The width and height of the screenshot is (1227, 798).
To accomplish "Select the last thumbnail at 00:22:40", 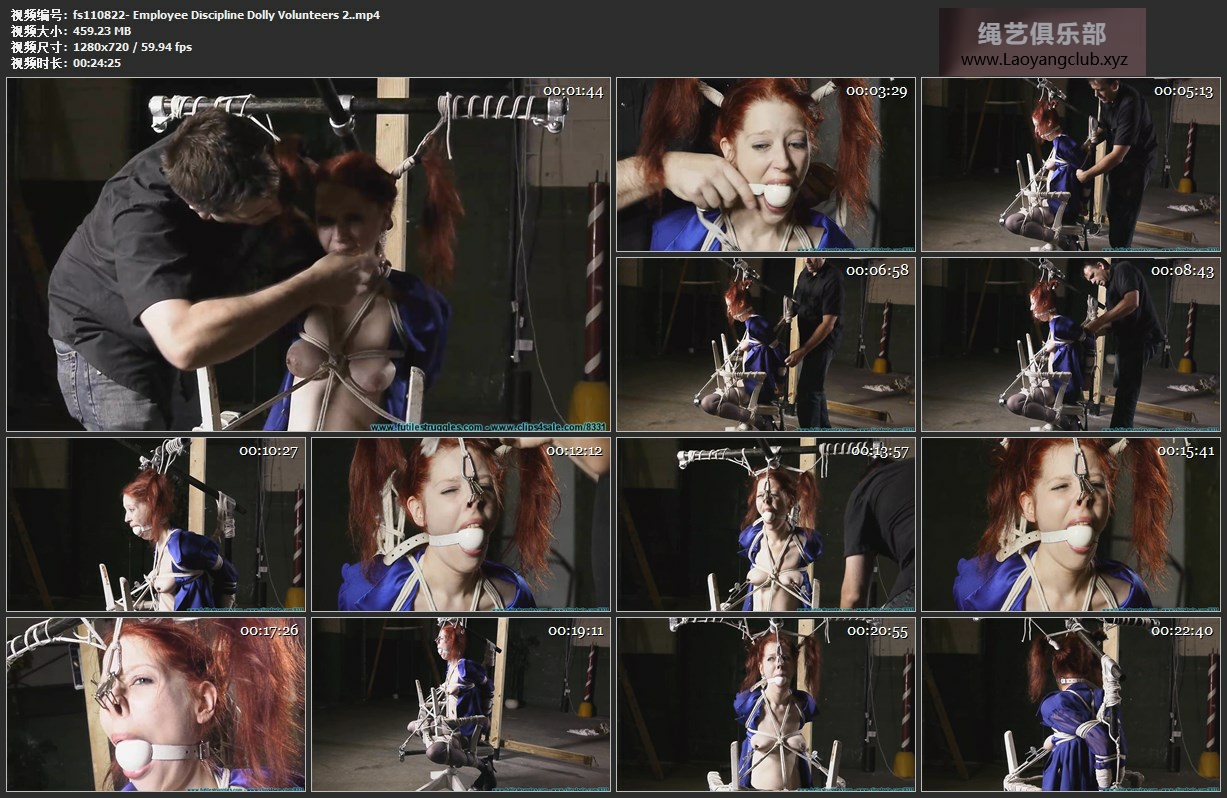I will pos(1070,704).
